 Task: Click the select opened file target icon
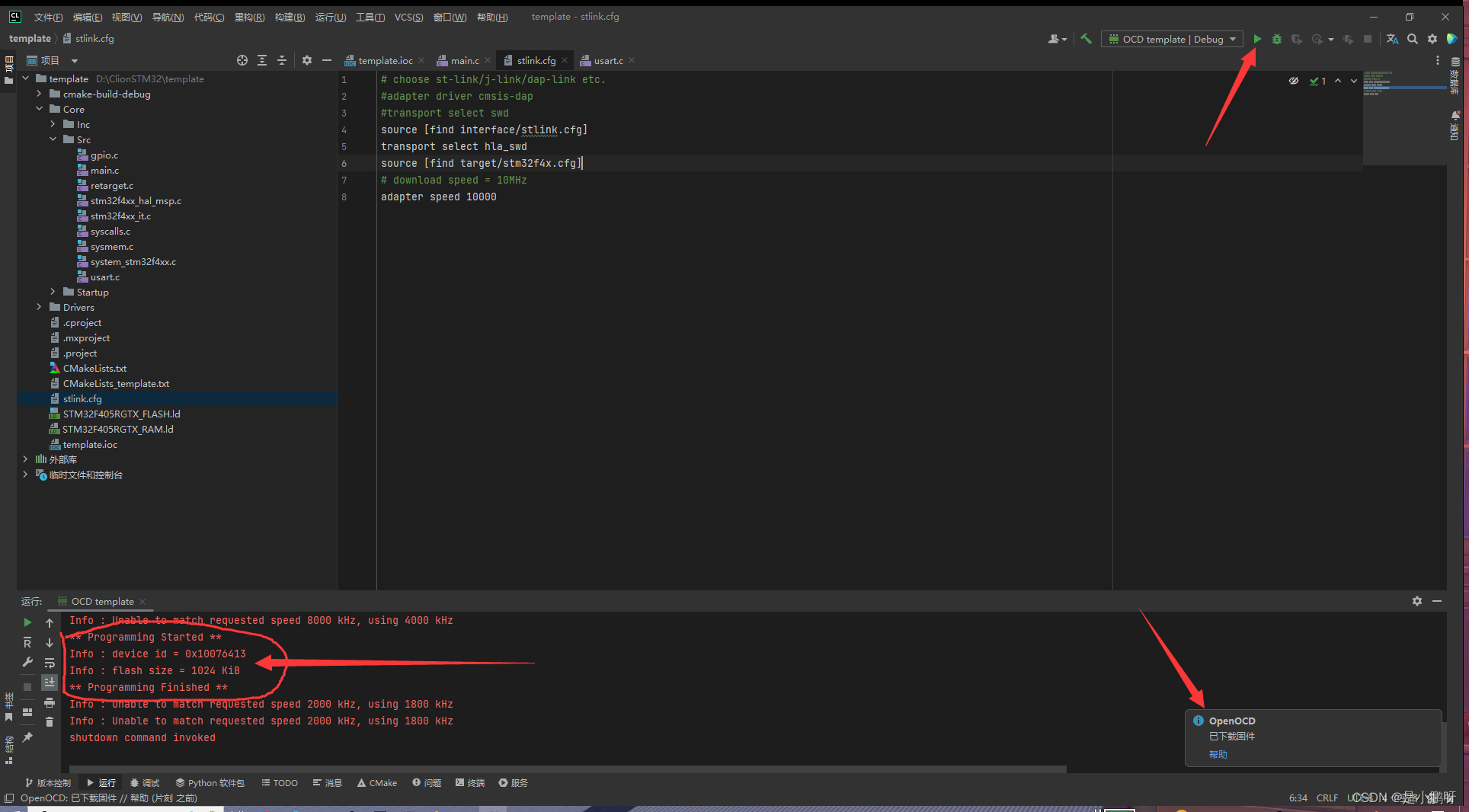click(x=242, y=60)
